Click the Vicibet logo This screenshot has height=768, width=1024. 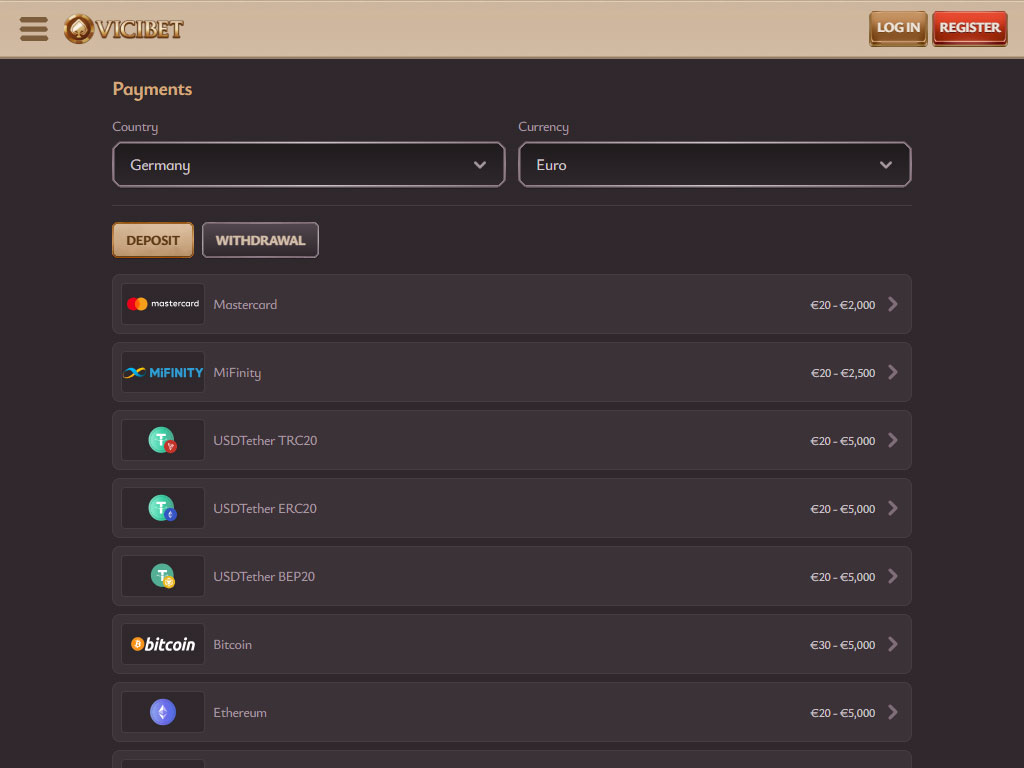[x=124, y=28]
